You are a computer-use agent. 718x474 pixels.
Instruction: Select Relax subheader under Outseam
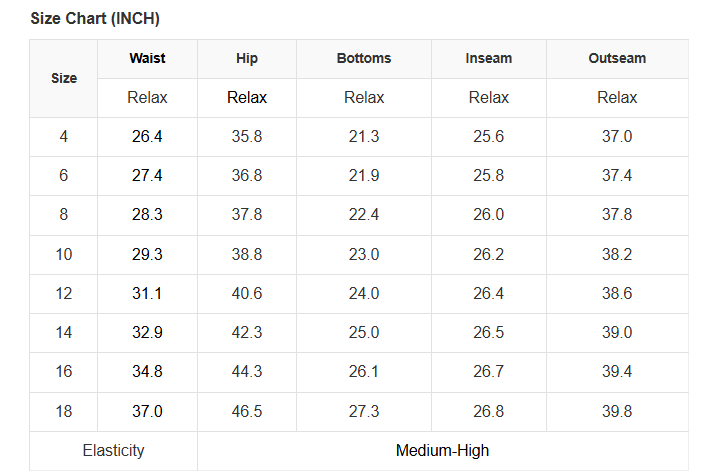pyautogui.click(x=617, y=97)
